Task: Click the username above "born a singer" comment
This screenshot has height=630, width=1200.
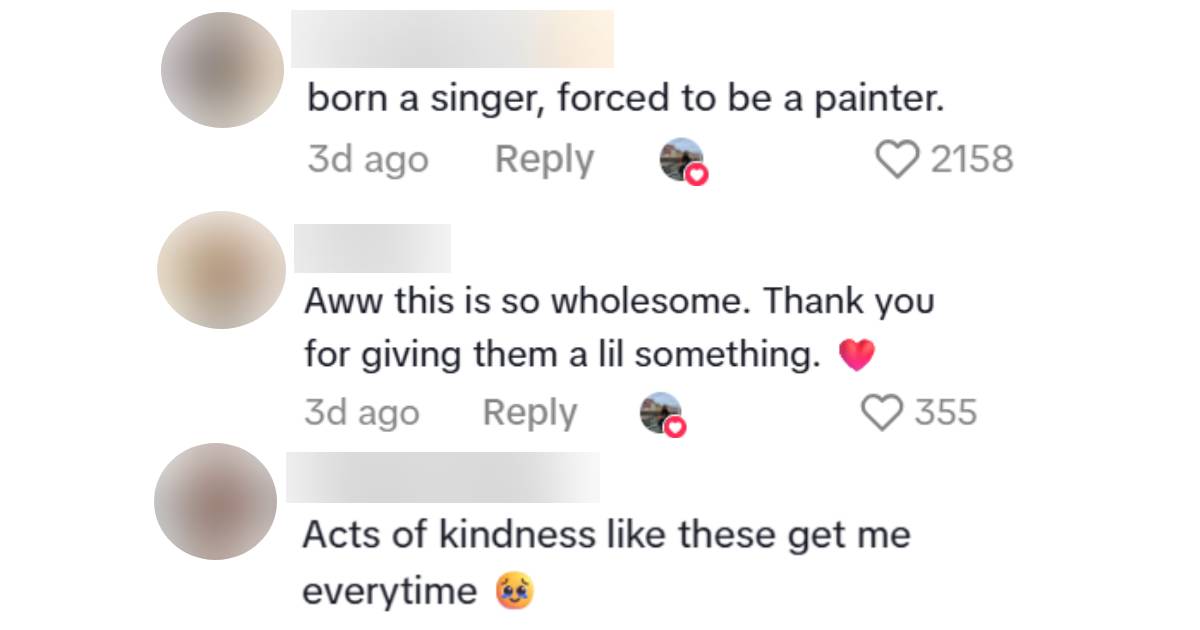Action: (x=452, y=39)
